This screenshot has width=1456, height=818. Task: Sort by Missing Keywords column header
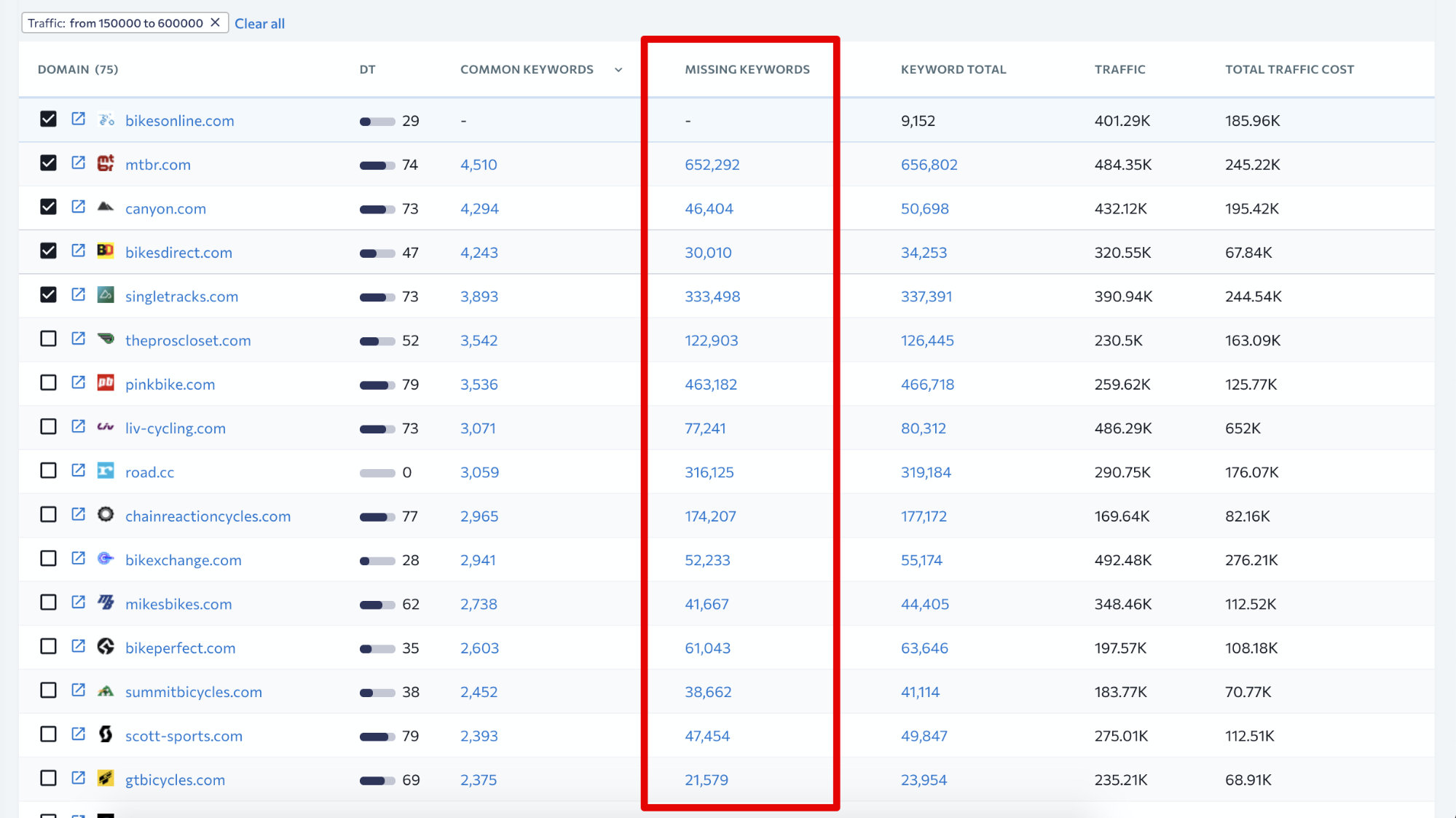(x=747, y=69)
